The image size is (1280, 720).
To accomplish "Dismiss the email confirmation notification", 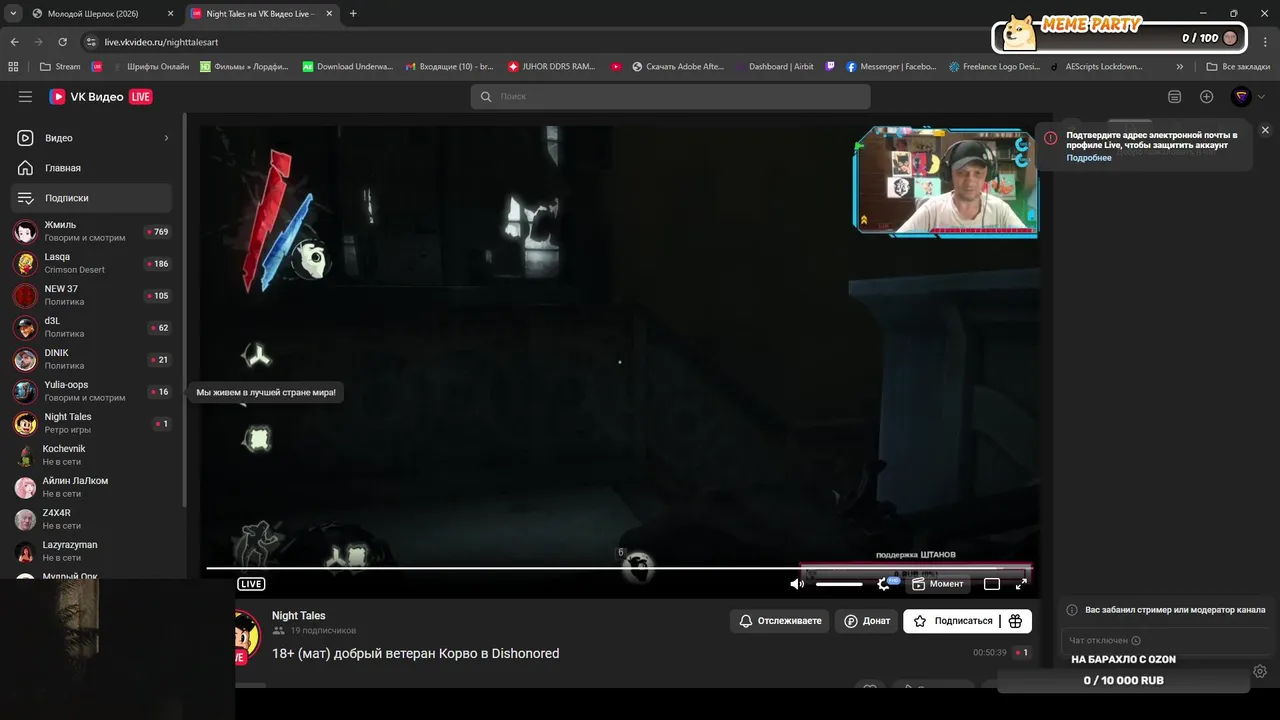I will click(1265, 130).
